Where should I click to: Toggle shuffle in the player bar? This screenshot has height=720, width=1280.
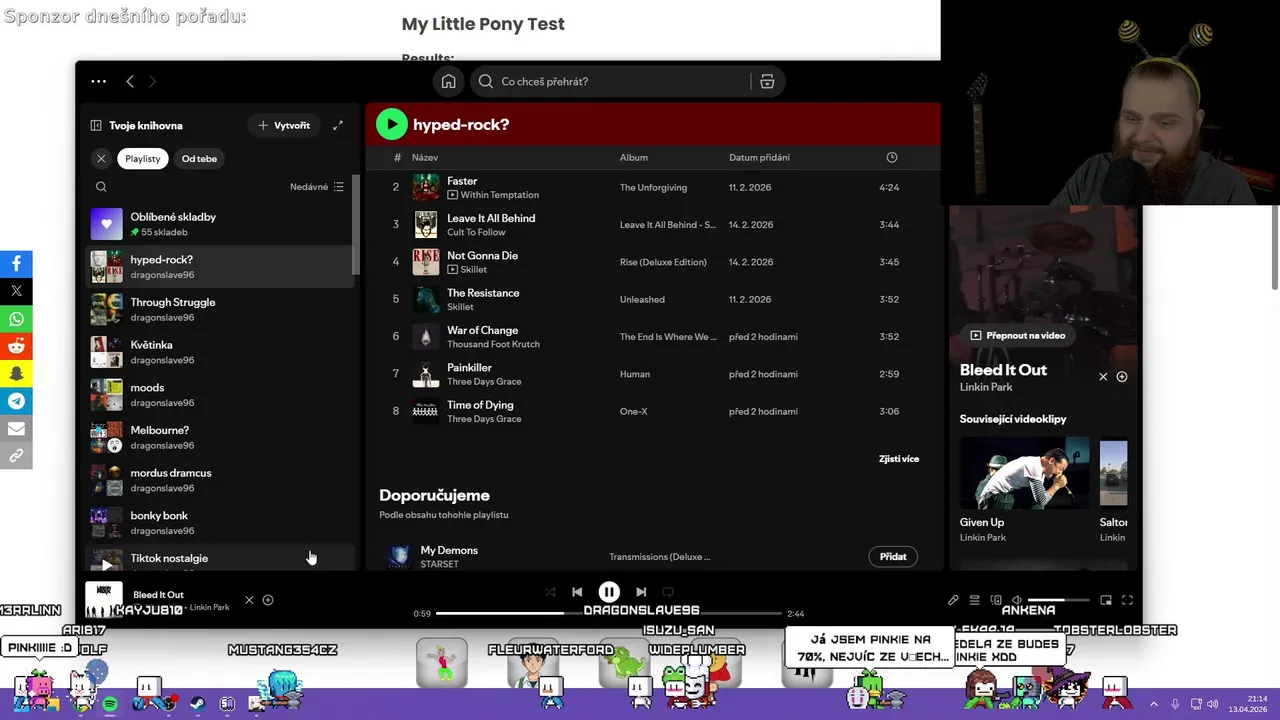point(550,592)
